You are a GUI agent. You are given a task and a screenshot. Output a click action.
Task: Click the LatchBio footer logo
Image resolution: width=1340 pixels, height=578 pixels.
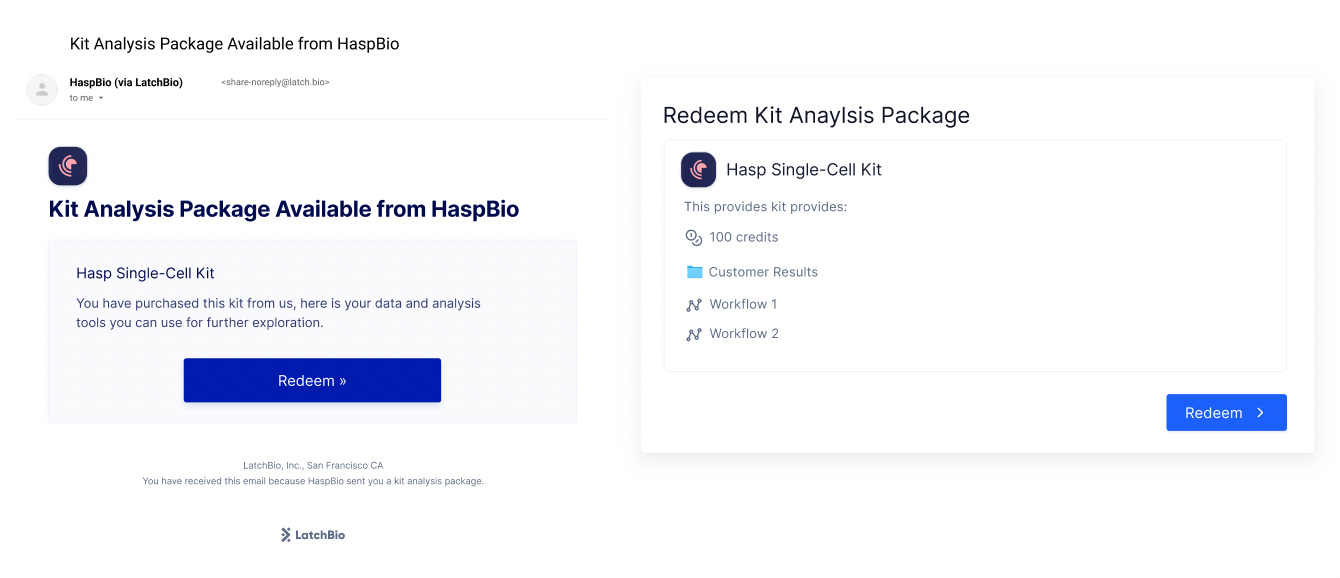pos(313,535)
